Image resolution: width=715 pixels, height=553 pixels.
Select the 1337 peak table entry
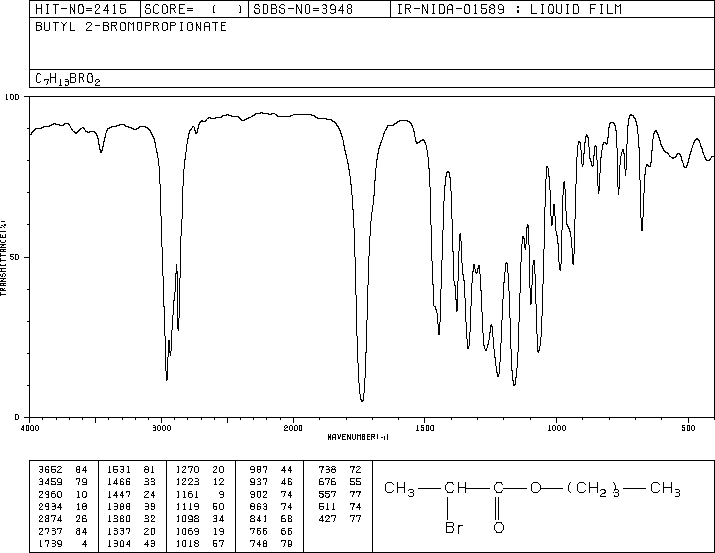131,531
